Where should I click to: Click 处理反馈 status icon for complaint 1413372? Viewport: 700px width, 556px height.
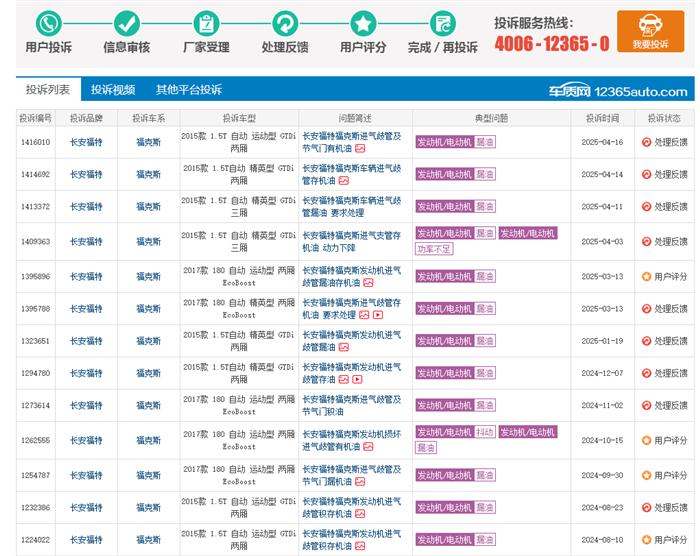click(646, 206)
